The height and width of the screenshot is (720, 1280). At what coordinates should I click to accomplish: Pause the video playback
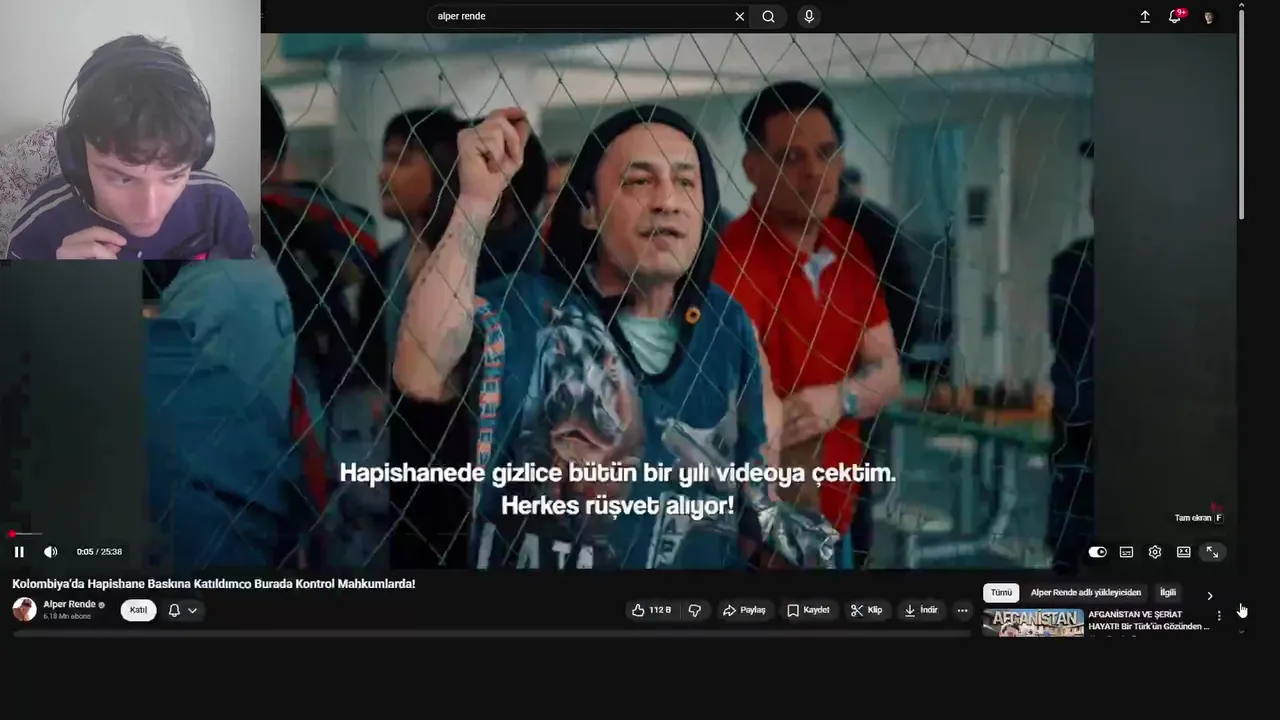[19, 552]
